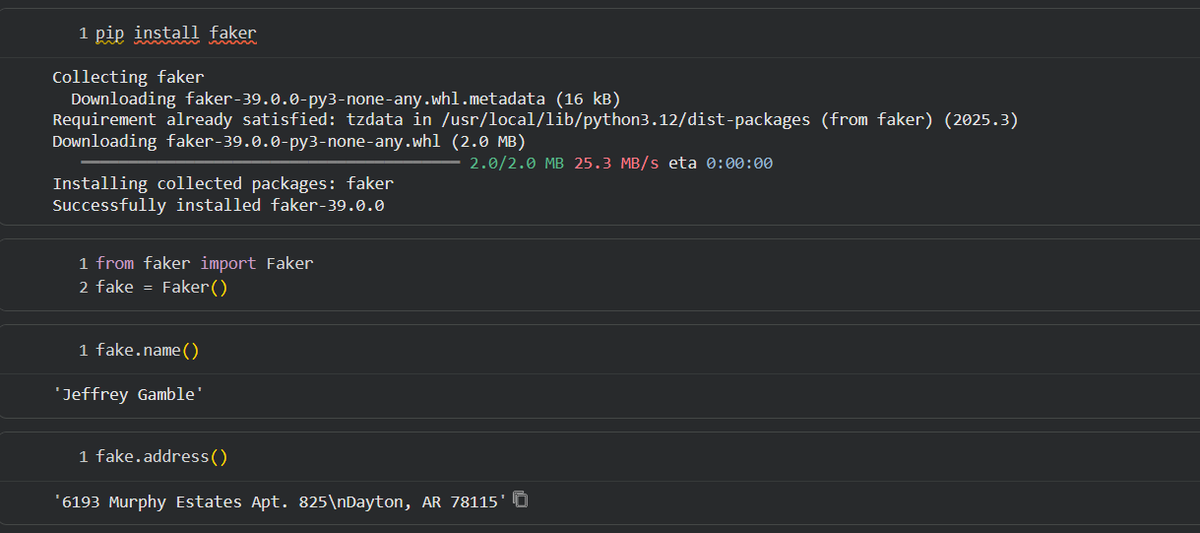Click the 'fake = Faker()' code line
This screenshot has width=1200, height=533.
click(x=163, y=287)
